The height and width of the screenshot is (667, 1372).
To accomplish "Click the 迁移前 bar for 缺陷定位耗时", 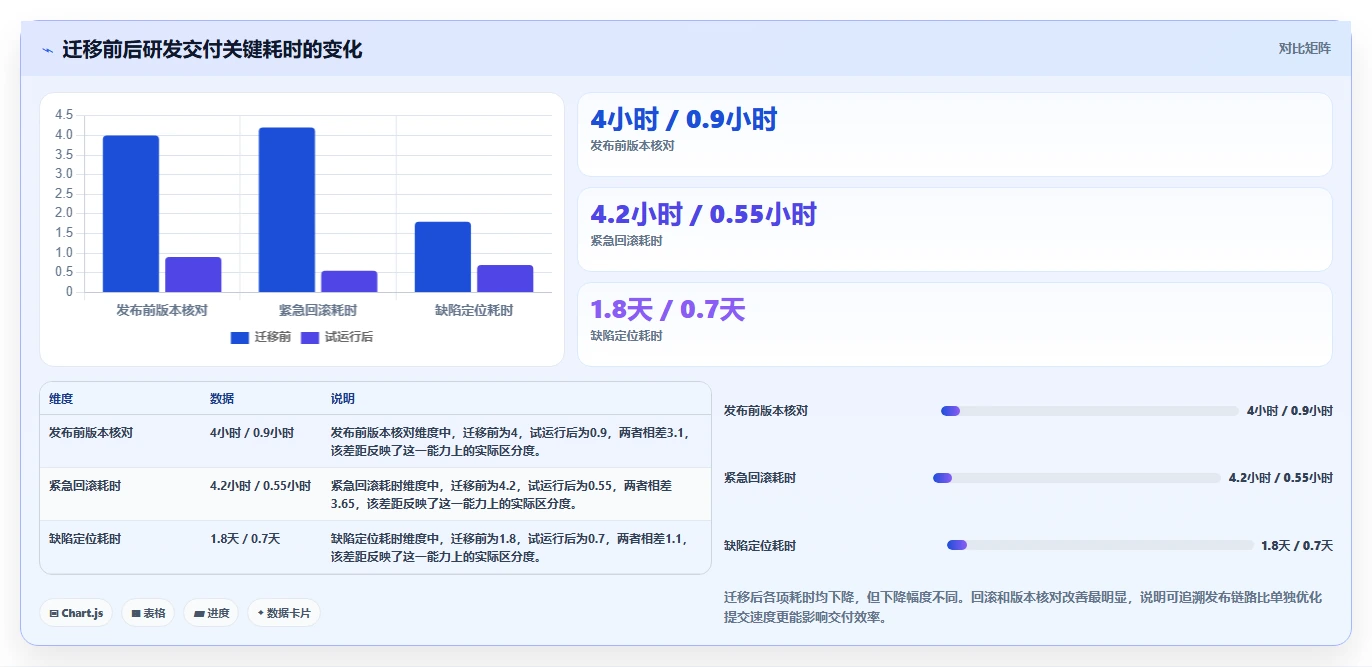I will click(x=443, y=257).
